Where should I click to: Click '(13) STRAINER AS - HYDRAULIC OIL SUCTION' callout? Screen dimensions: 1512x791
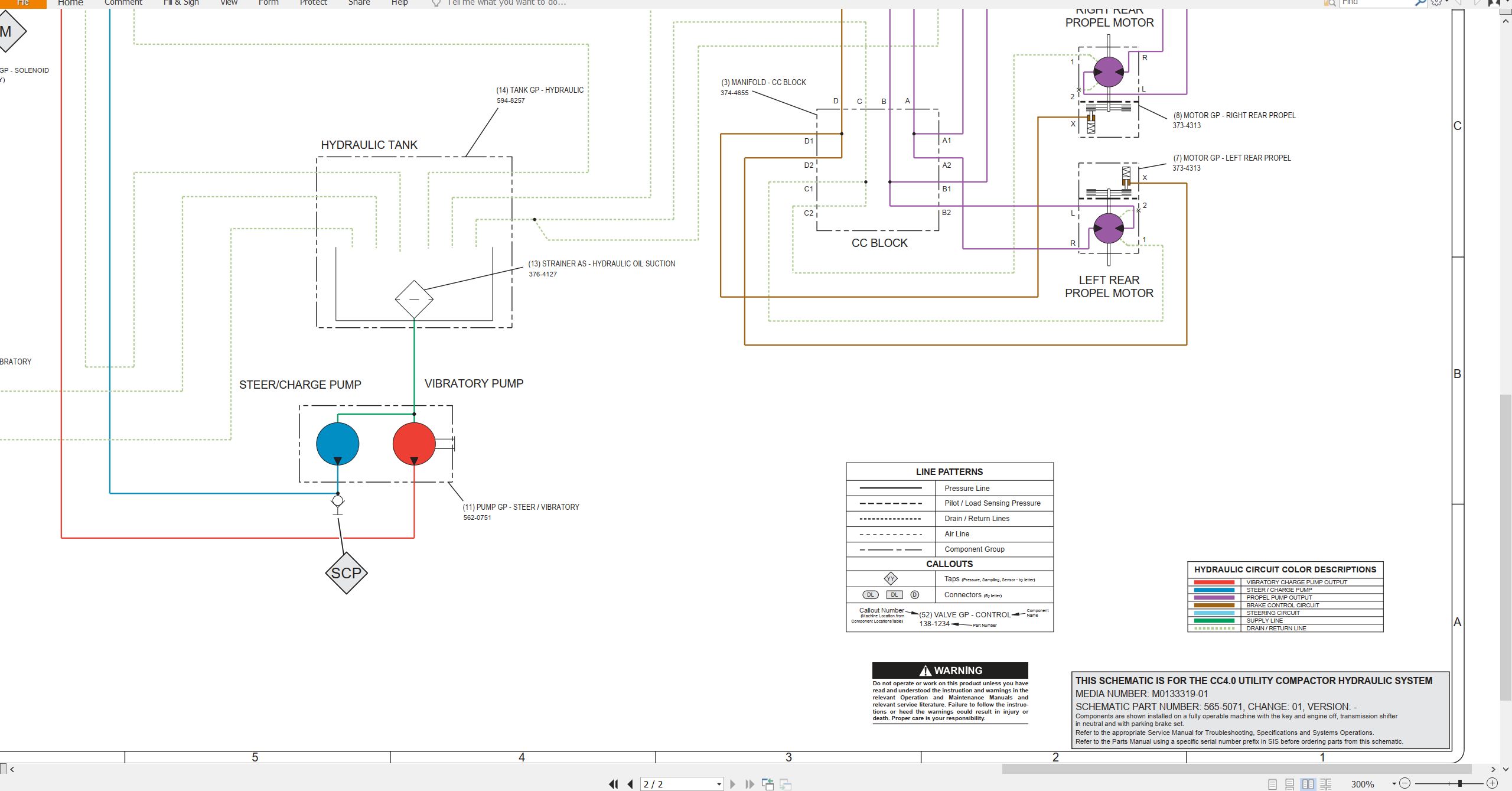point(602,263)
